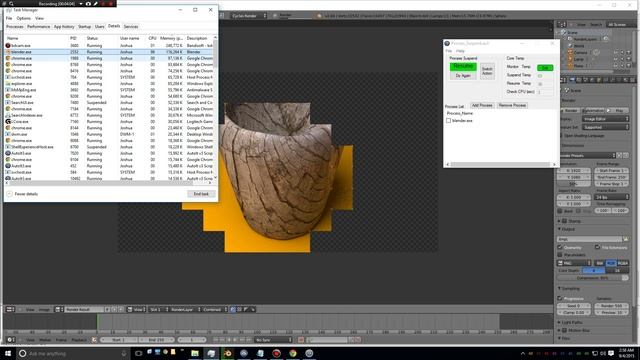Open the Cycles Render engine dropdown

tap(249, 16)
